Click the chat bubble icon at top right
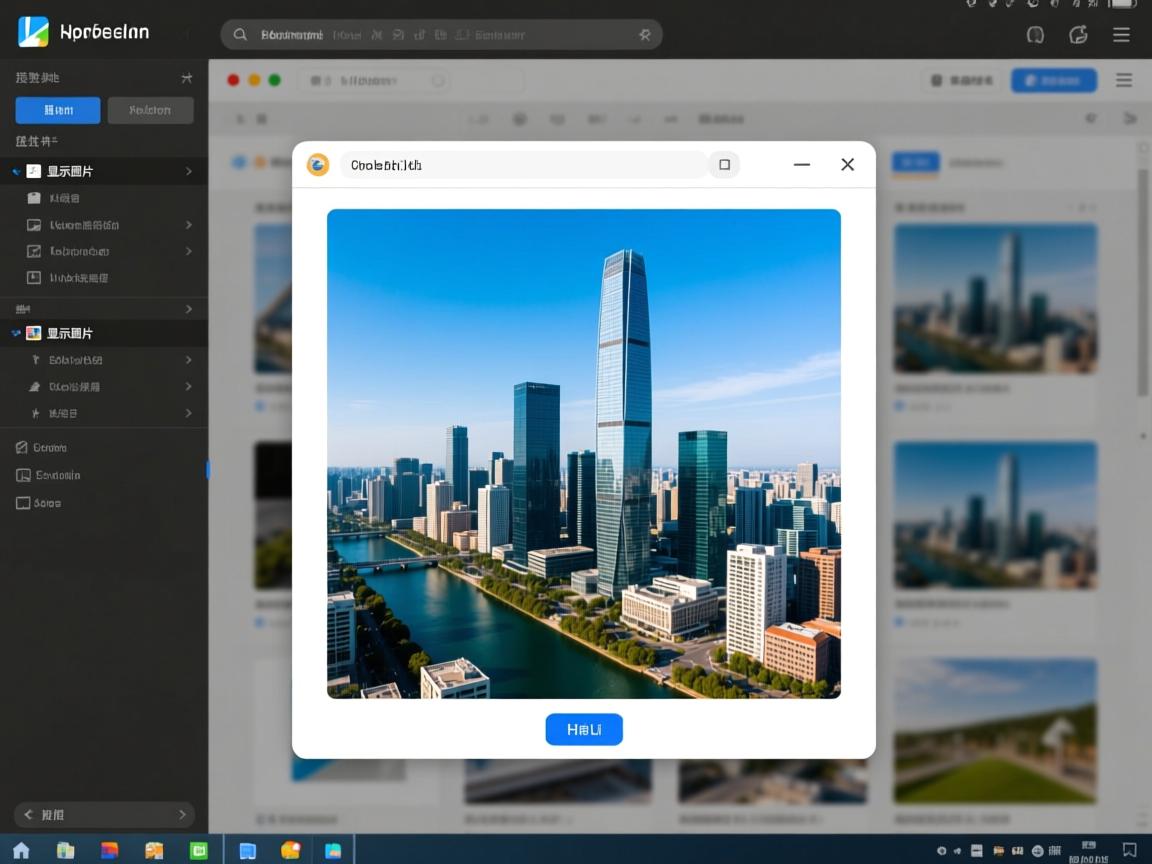The height and width of the screenshot is (864, 1152). [1035, 34]
